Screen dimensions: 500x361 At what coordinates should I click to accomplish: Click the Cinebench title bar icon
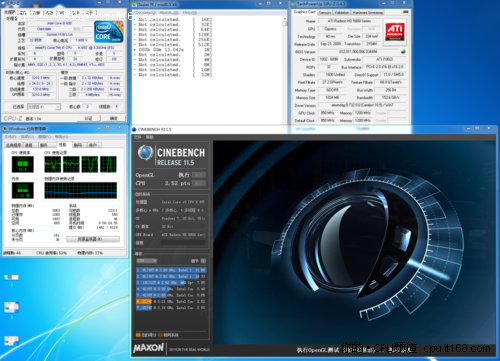(x=134, y=129)
